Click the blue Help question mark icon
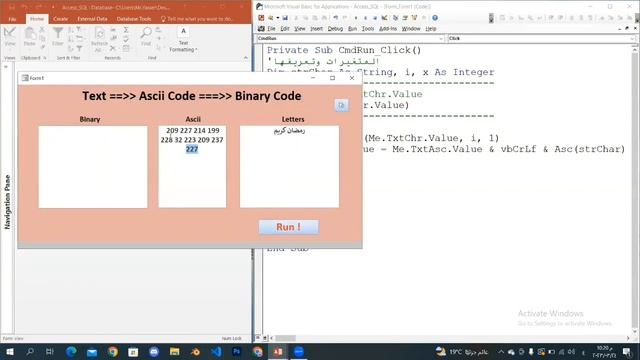640x360 pixels. point(435,18)
